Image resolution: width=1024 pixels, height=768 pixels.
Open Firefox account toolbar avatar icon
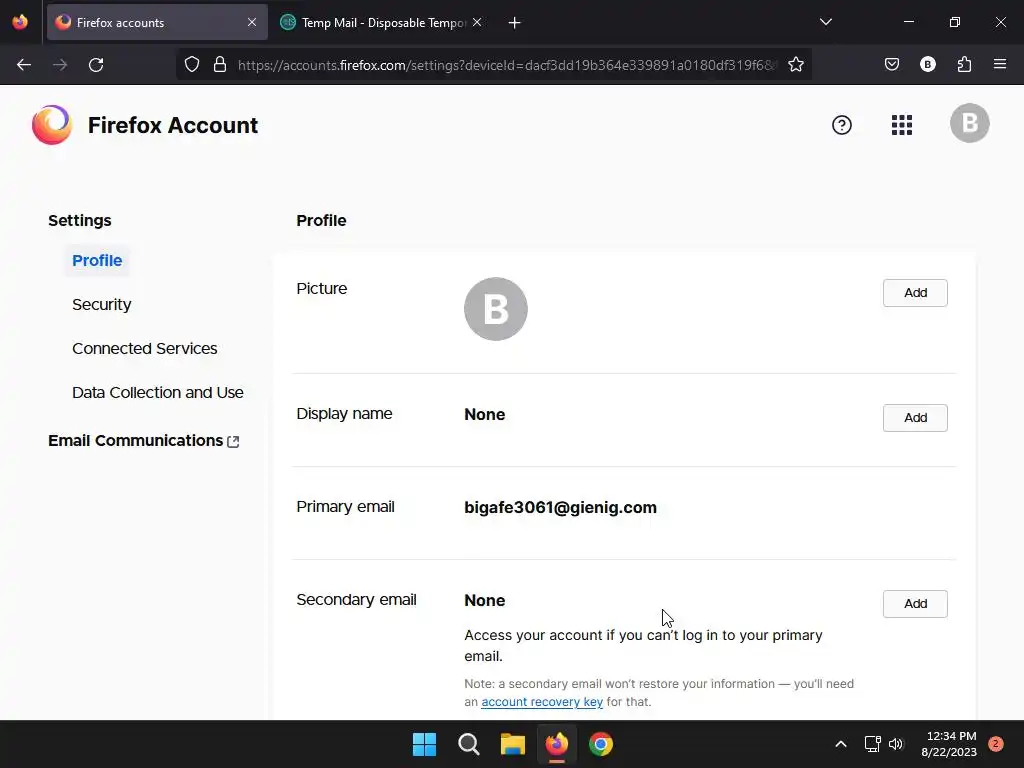click(x=927, y=65)
